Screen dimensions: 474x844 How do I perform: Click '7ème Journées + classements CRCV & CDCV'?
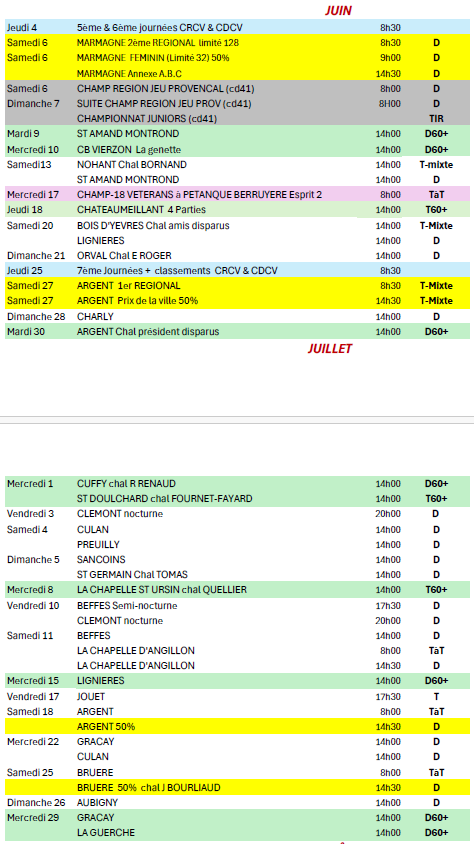177,271
